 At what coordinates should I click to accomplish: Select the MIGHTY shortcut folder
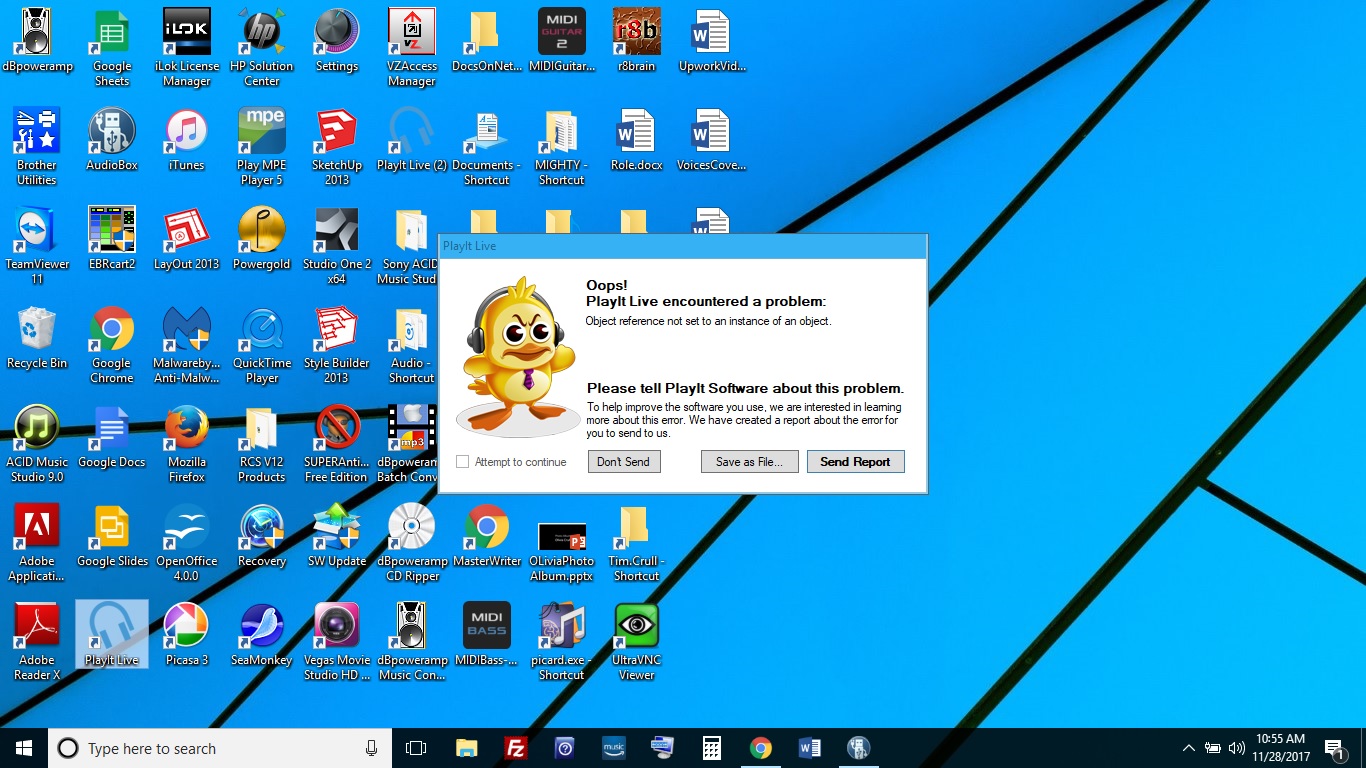[562, 147]
